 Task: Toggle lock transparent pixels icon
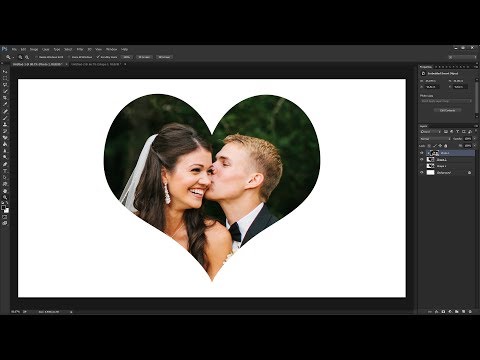429,146
